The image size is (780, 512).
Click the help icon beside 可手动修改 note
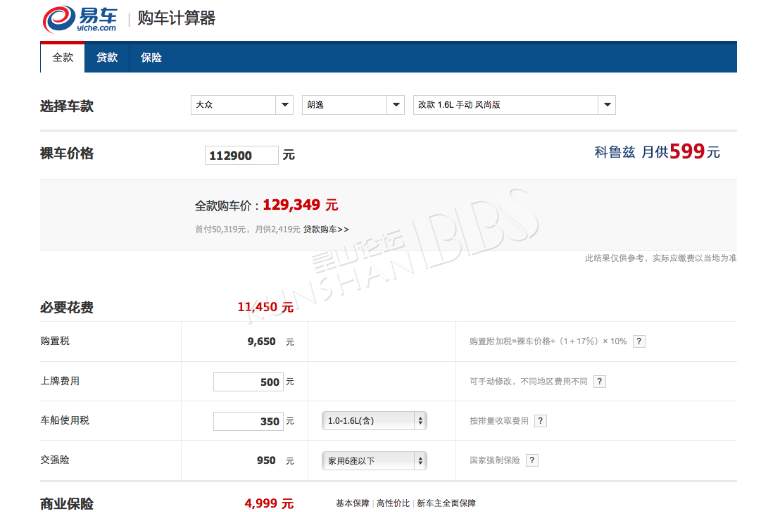(x=599, y=382)
